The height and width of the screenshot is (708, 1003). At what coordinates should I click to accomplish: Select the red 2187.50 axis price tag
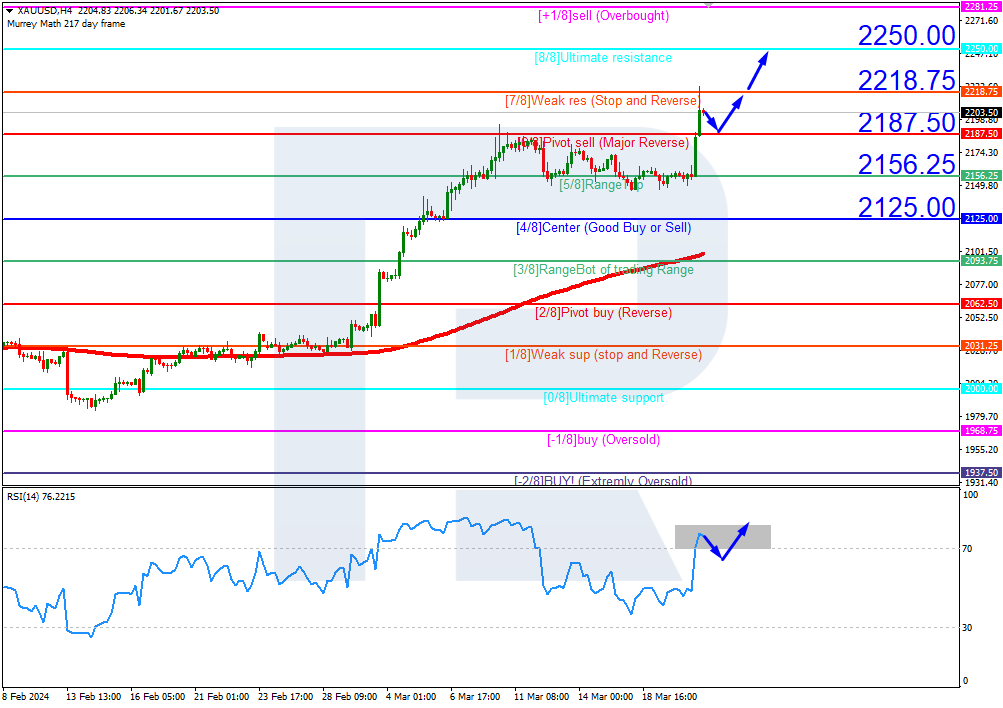tap(980, 133)
